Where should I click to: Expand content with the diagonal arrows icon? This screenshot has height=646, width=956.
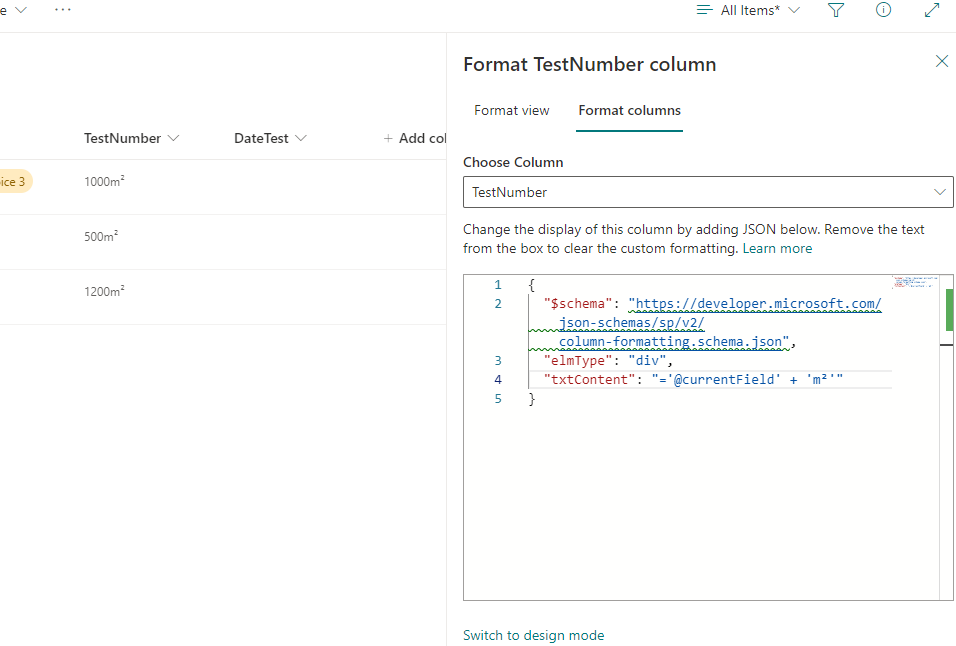pos(932,10)
